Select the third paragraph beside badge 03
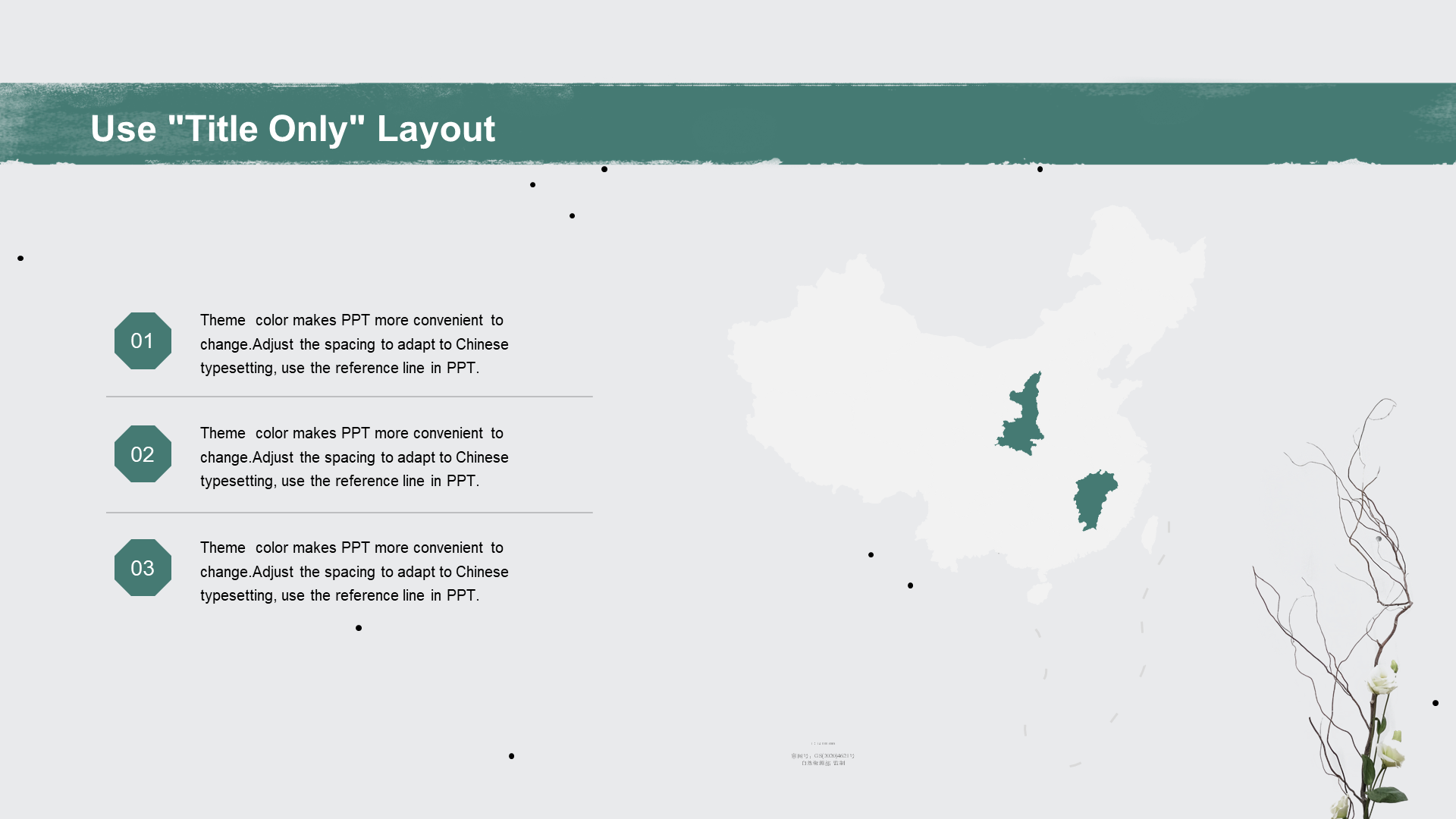1456x819 pixels. coord(353,572)
